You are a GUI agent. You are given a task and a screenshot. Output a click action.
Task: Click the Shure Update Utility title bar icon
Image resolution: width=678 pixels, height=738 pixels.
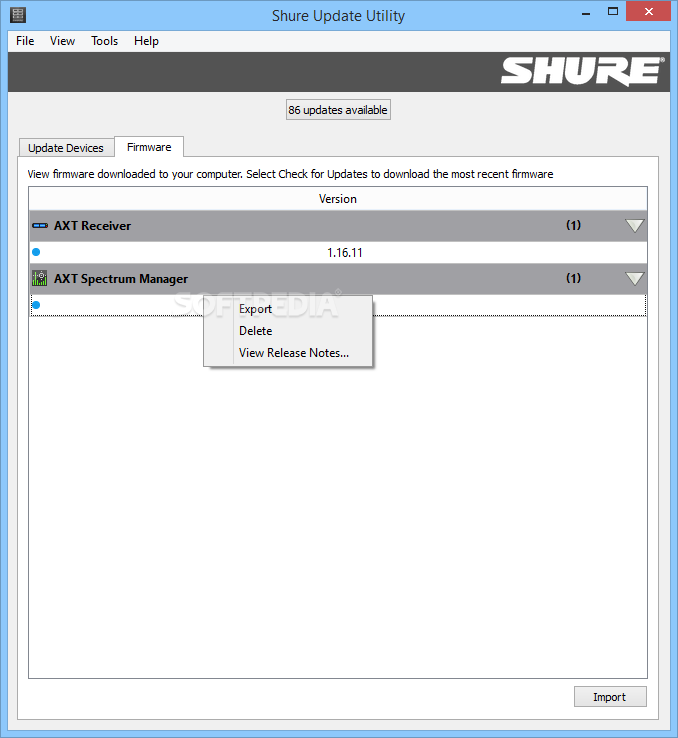click(18, 15)
